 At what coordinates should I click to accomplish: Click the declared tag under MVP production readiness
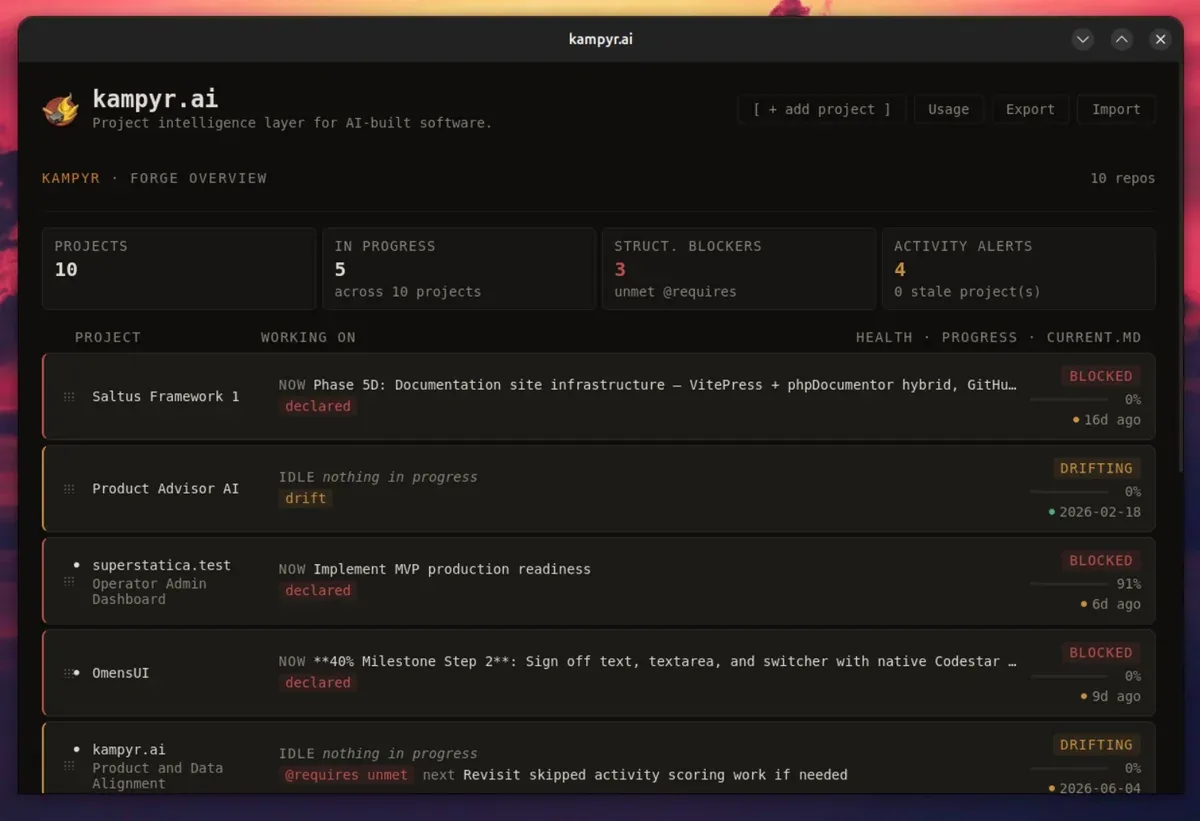coord(318,590)
